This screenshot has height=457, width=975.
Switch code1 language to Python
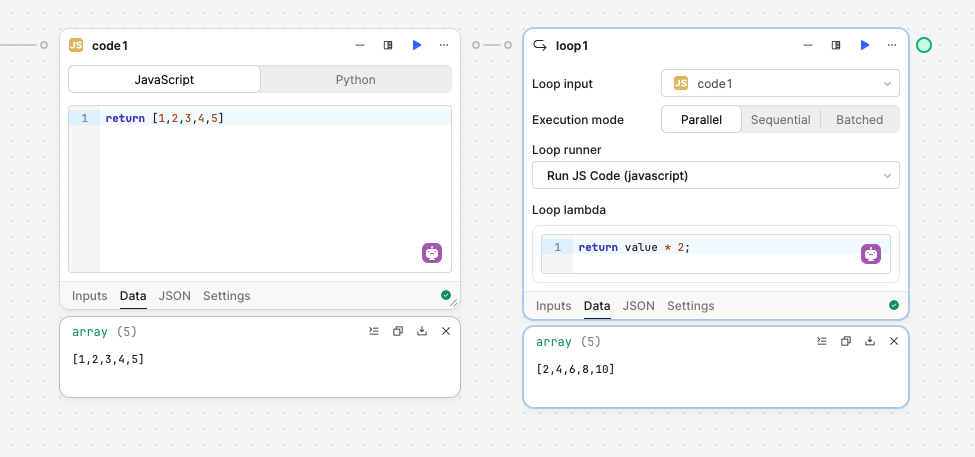coord(356,80)
